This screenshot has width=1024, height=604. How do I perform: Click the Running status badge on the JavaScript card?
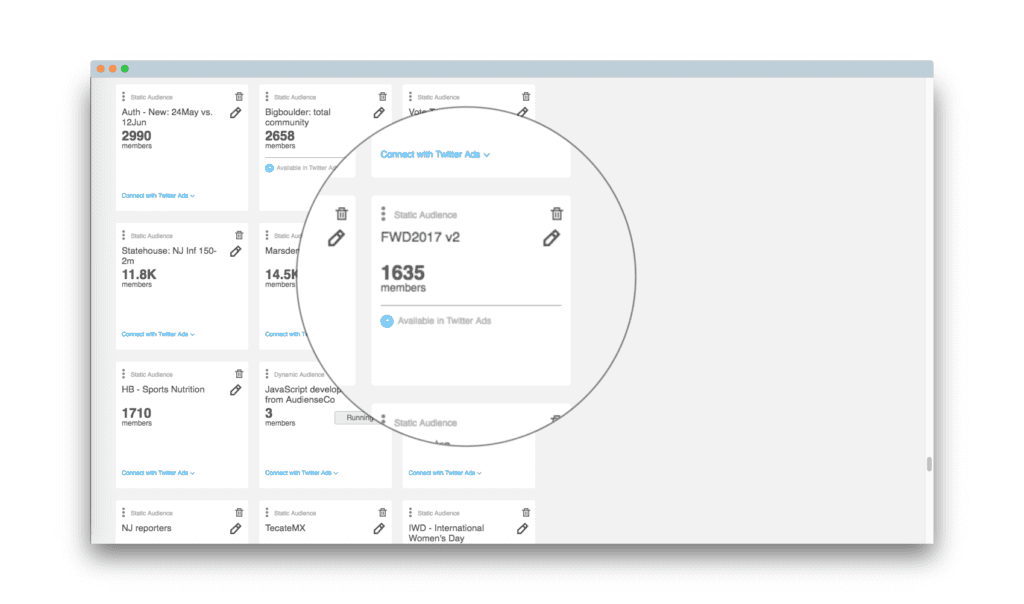[x=357, y=418]
